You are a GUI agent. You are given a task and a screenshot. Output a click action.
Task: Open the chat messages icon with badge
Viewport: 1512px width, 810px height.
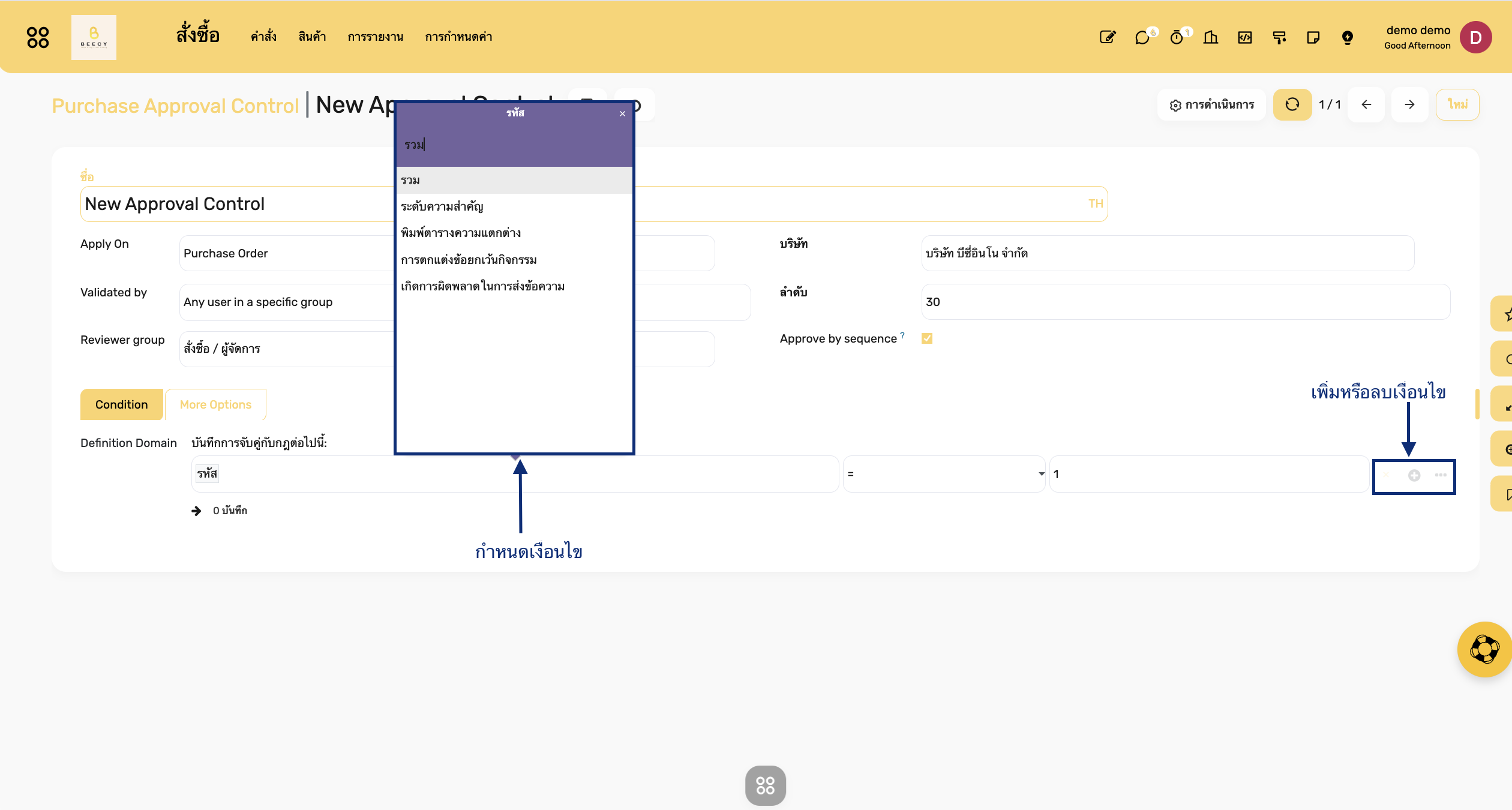click(x=1143, y=37)
